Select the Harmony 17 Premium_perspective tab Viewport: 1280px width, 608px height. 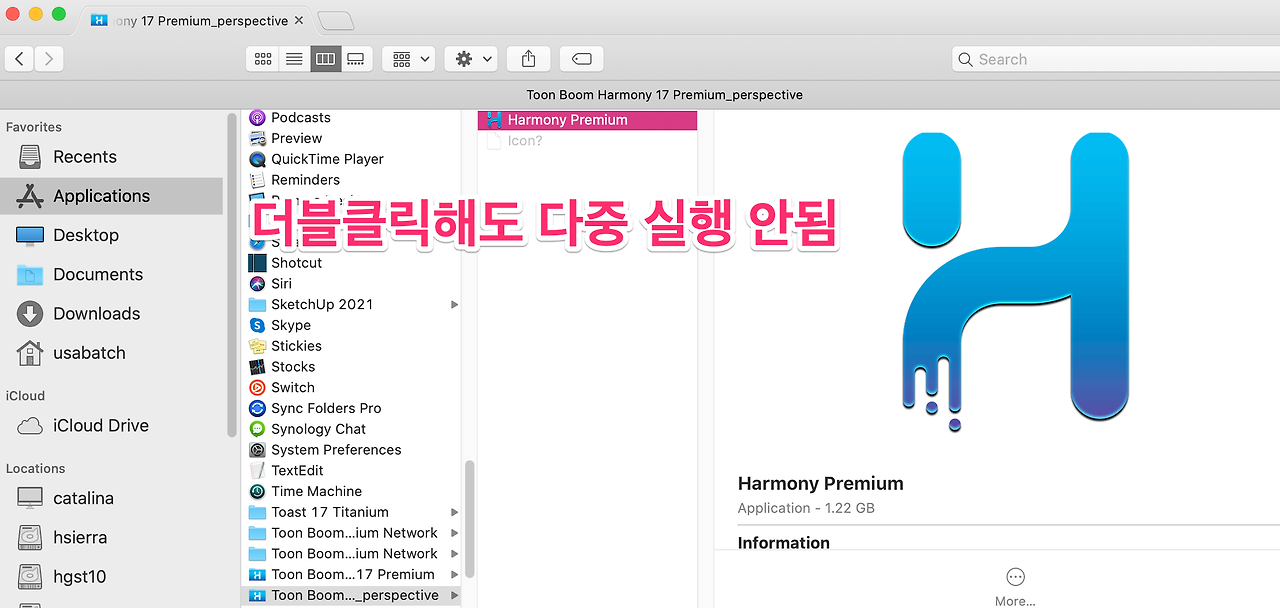point(195,20)
